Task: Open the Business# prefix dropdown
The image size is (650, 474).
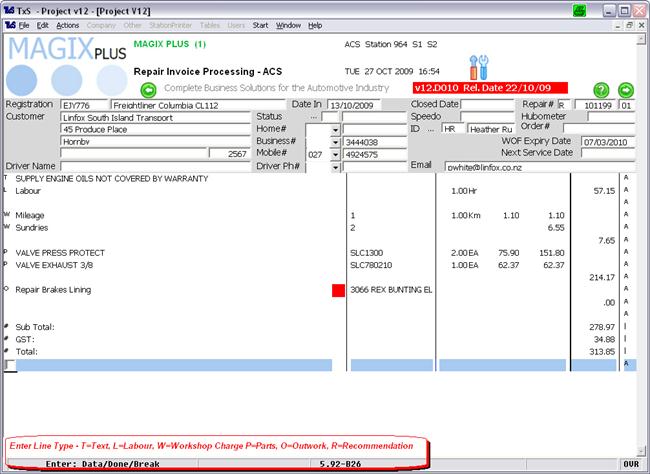Action: [334, 142]
